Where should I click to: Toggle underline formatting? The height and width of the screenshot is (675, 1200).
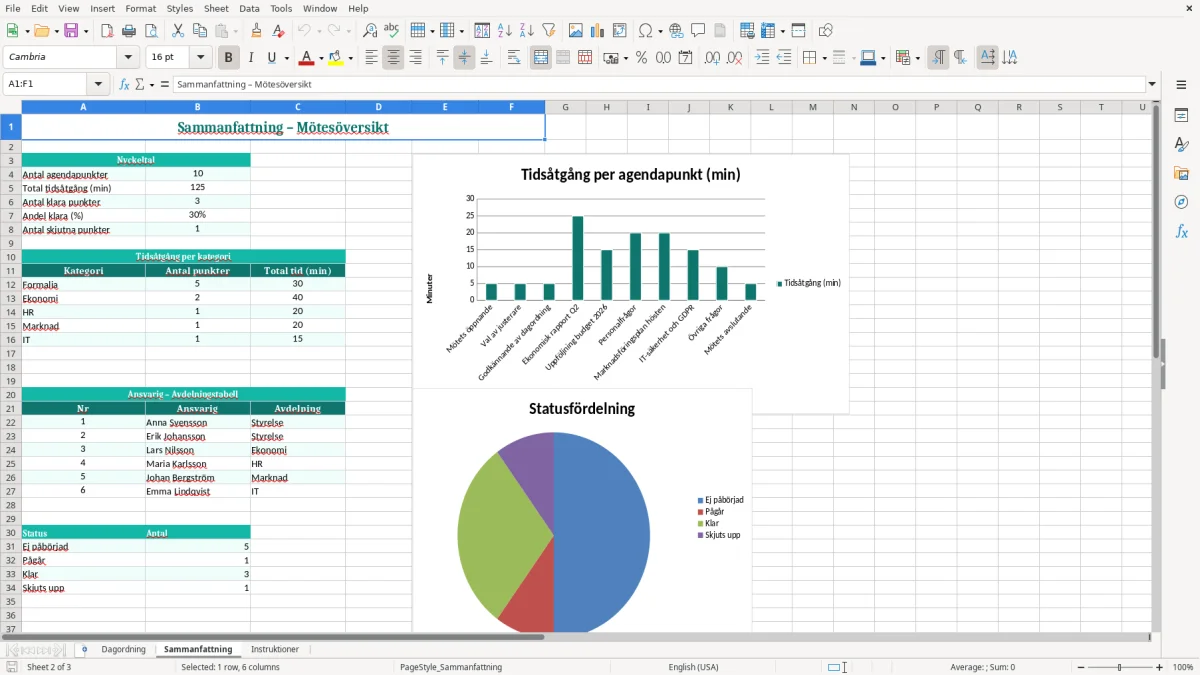[271, 58]
